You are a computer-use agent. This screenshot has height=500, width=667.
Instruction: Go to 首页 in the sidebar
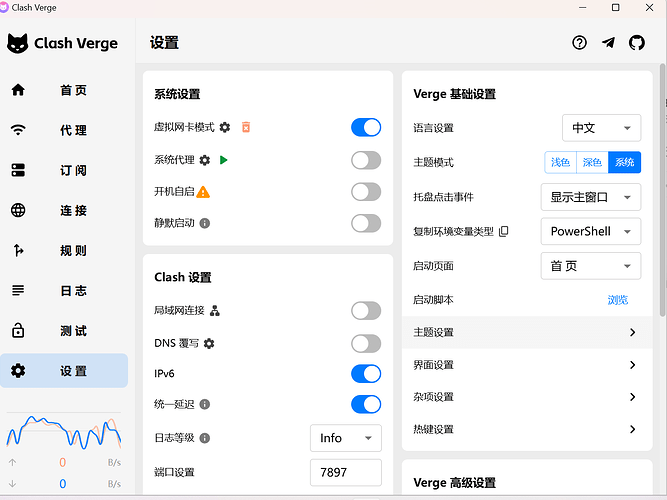pos(64,90)
